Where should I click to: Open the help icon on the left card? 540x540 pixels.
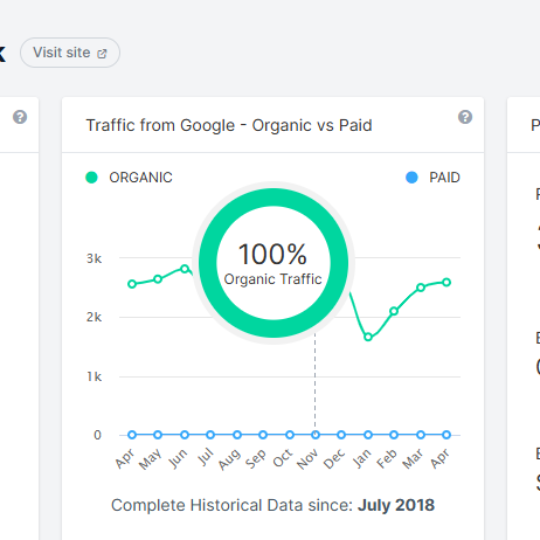20,117
